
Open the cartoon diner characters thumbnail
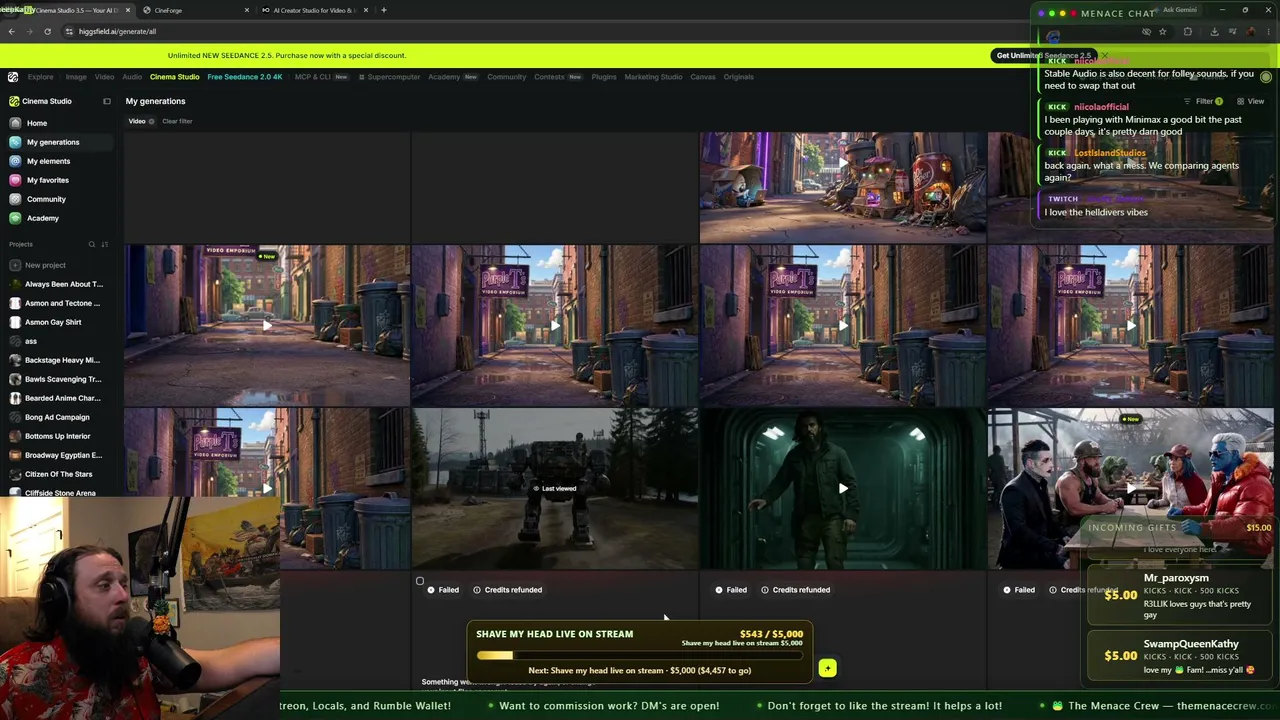(1130, 489)
